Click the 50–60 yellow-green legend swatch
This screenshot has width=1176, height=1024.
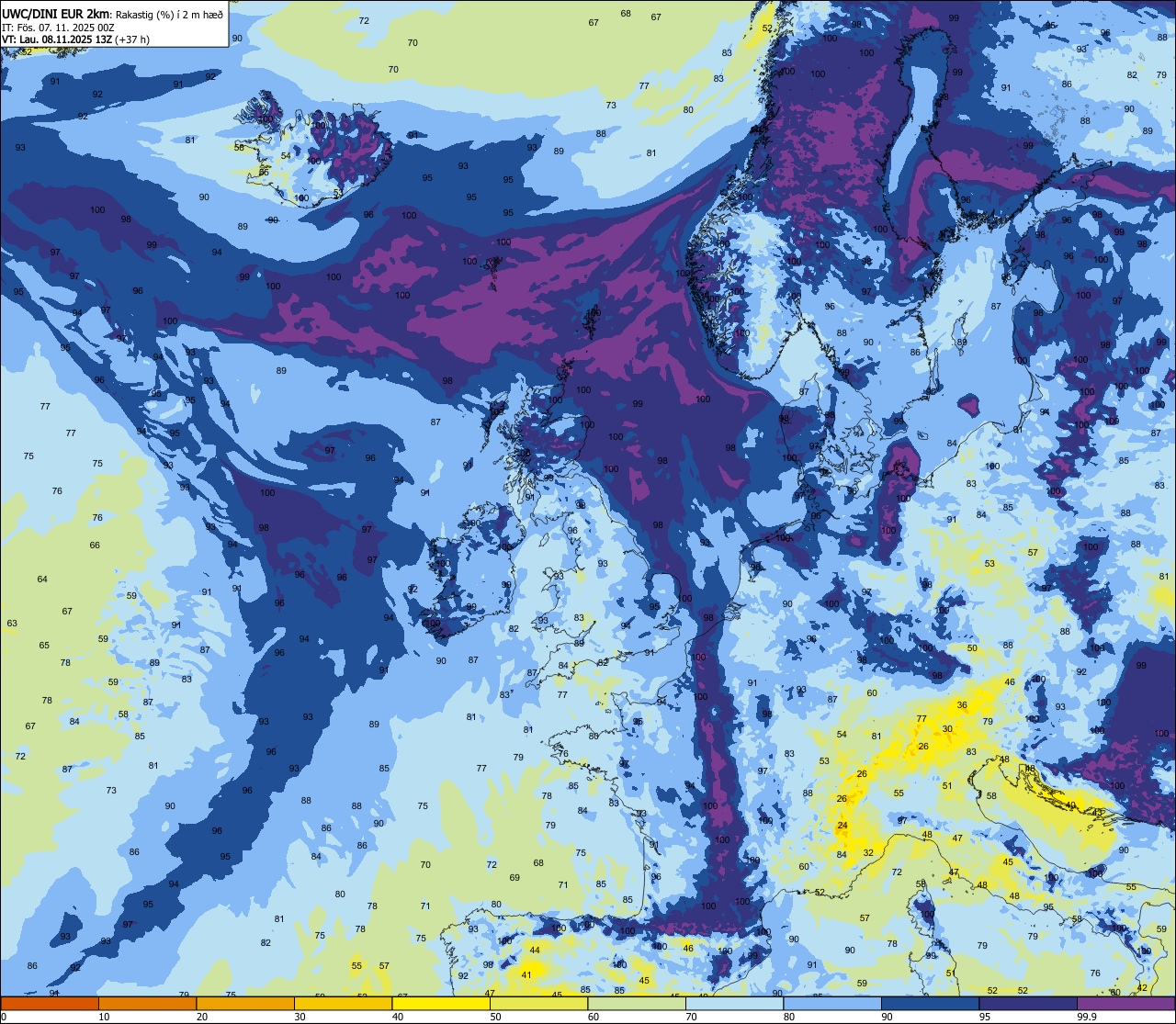[538, 1003]
